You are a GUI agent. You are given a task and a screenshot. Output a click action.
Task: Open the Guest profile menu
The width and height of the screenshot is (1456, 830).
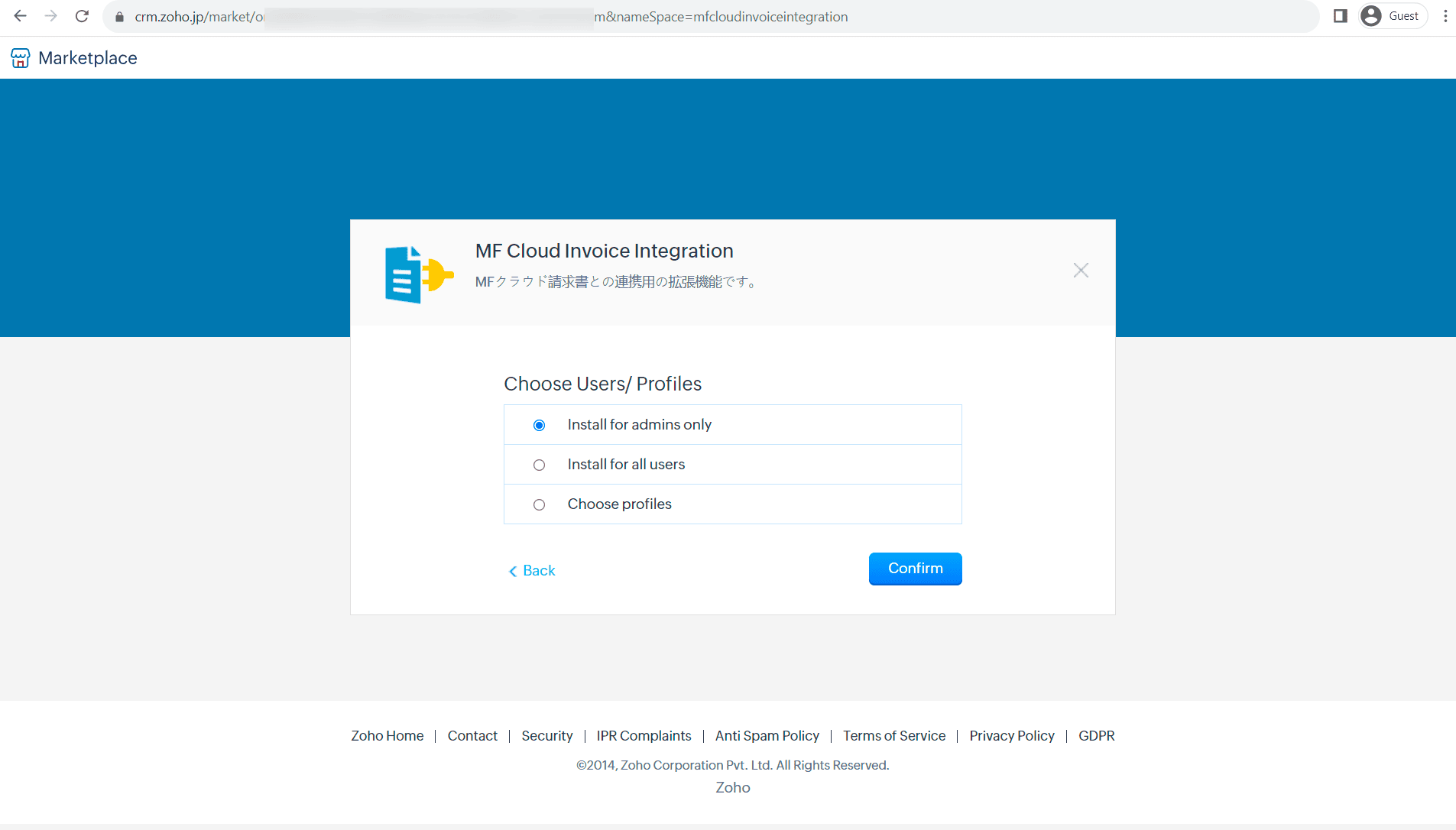(x=1393, y=16)
